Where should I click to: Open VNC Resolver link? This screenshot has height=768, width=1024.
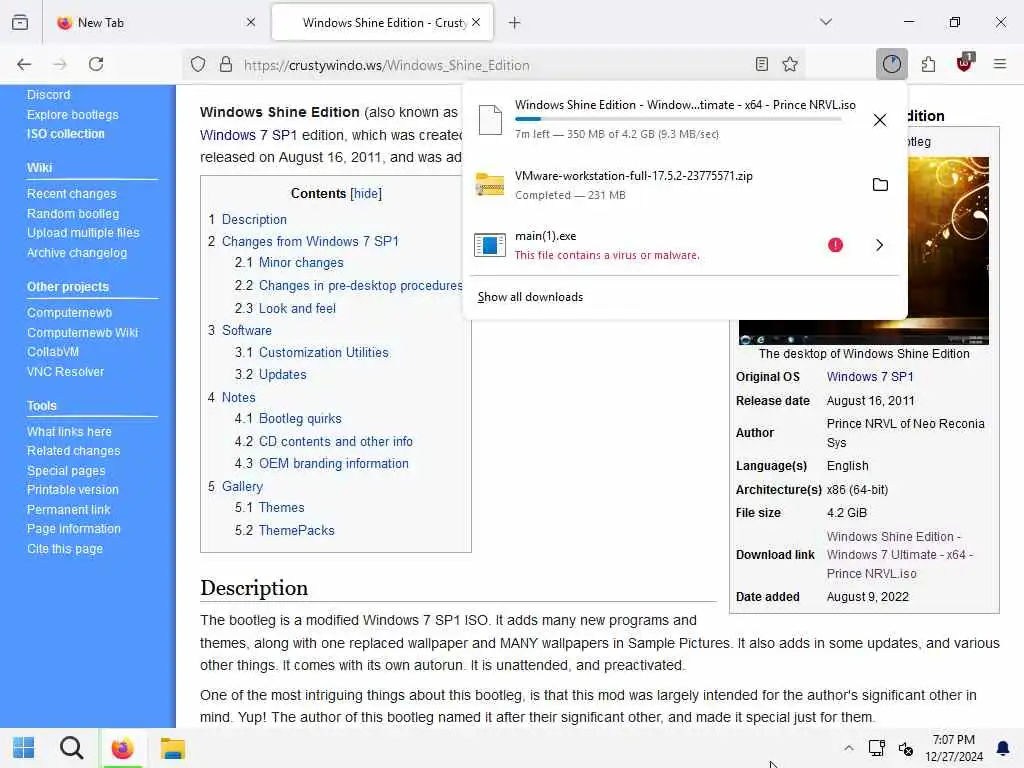pos(65,372)
